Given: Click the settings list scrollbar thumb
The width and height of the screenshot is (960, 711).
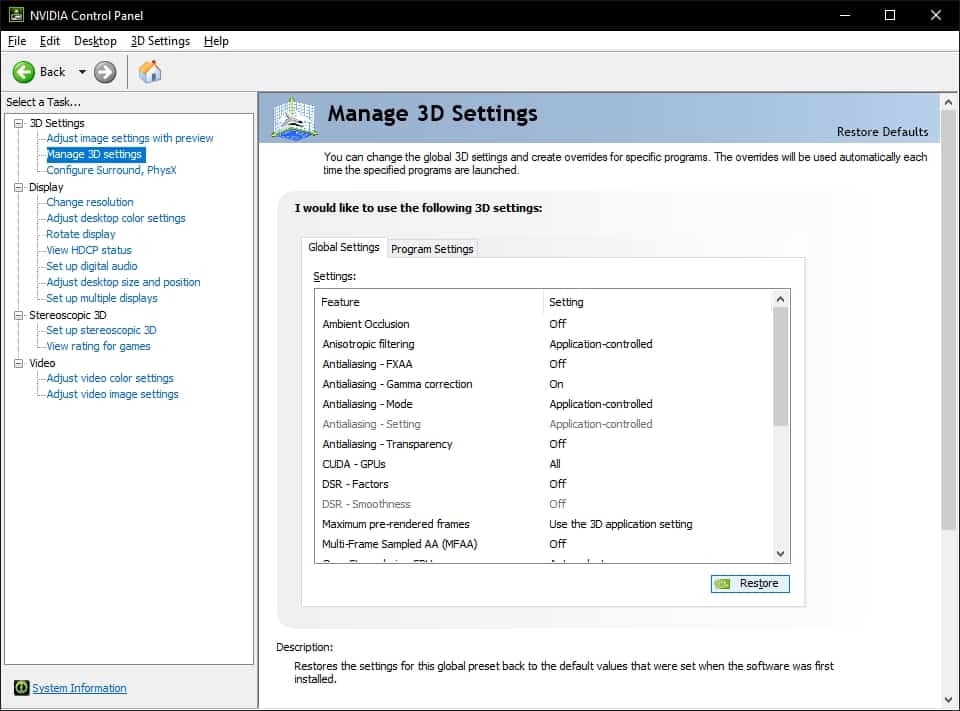Looking at the screenshot, I should [780, 366].
